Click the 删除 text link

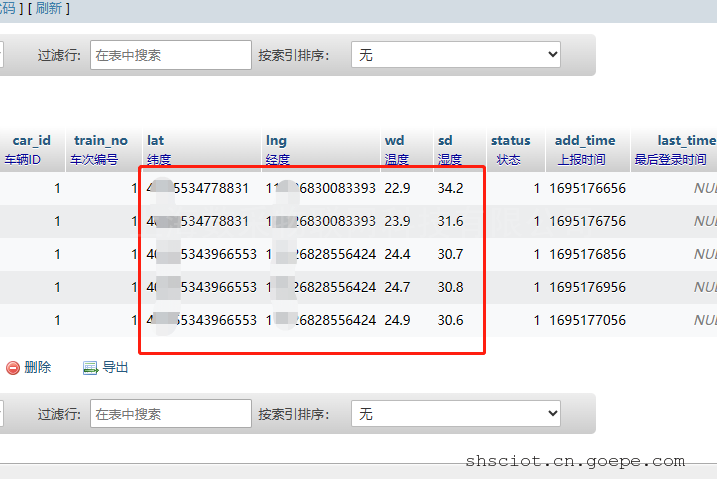pyautogui.click(x=37, y=367)
